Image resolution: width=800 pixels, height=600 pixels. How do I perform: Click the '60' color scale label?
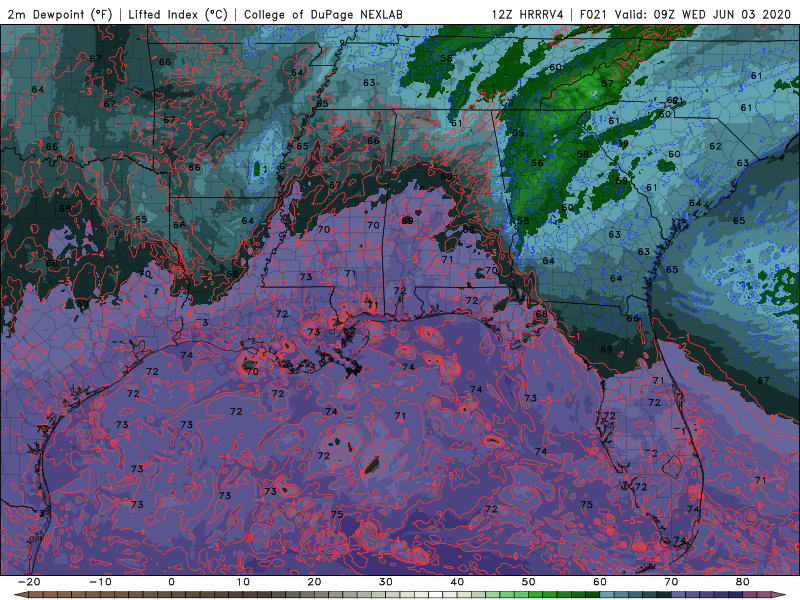pos(600,582)
